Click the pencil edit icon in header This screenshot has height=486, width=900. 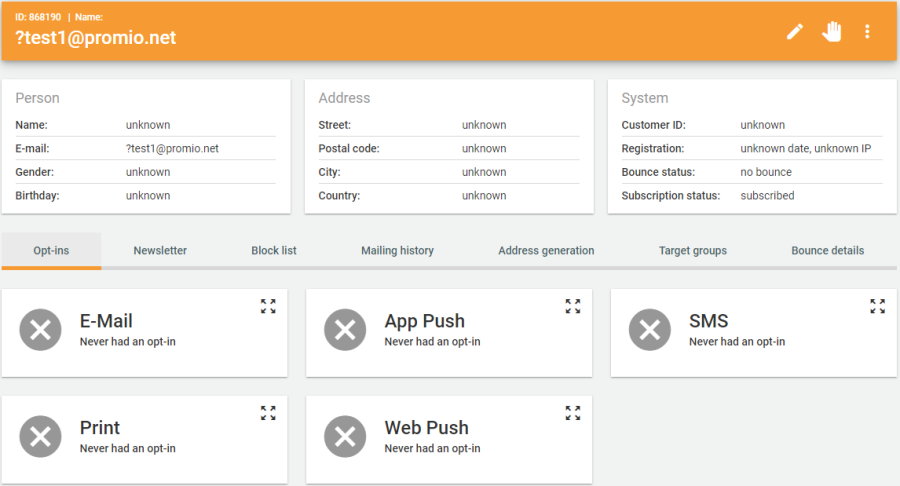pyautogui.click(x=794, y=32)
